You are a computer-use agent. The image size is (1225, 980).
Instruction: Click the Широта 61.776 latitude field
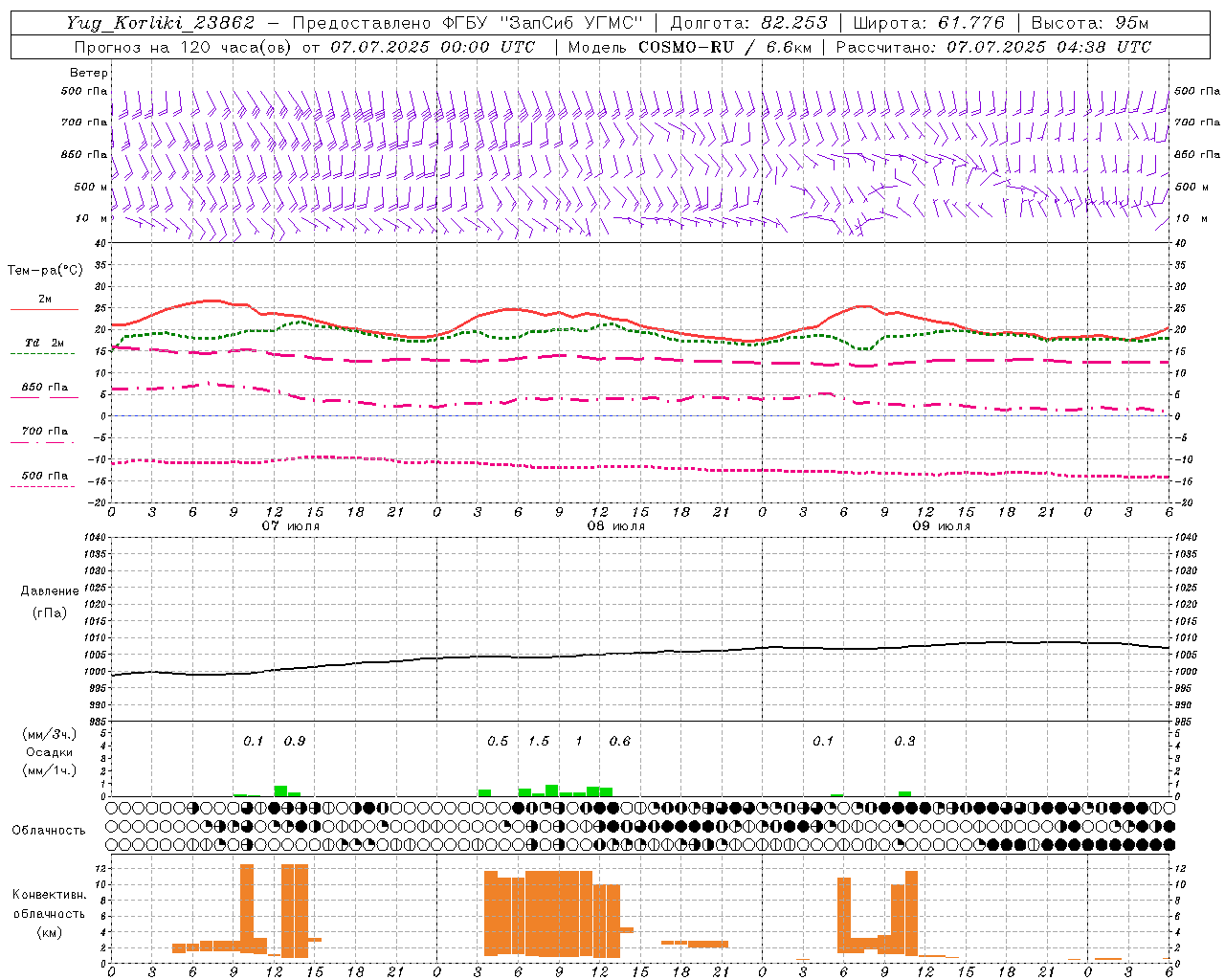point(928,23)
